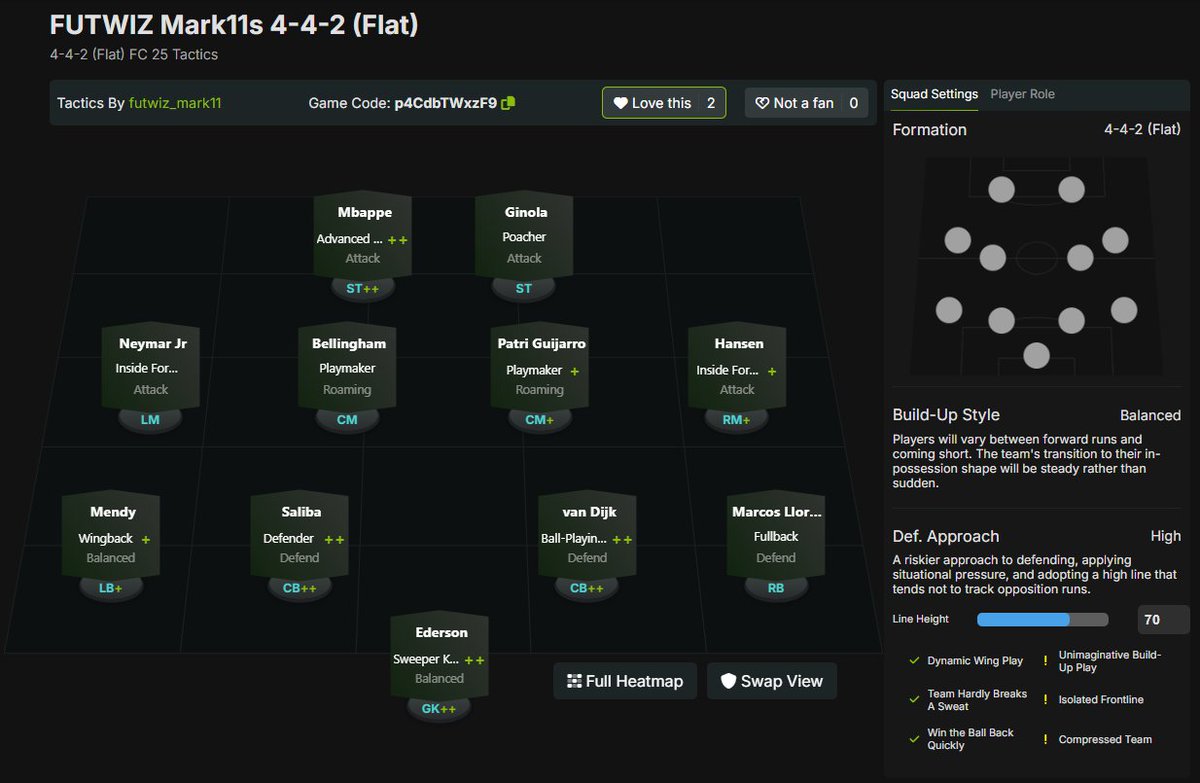Click the RM+ badge under Hansen
Viewport: 1200px width, 783px height.
pyautogui.click(x=737, y=420)
